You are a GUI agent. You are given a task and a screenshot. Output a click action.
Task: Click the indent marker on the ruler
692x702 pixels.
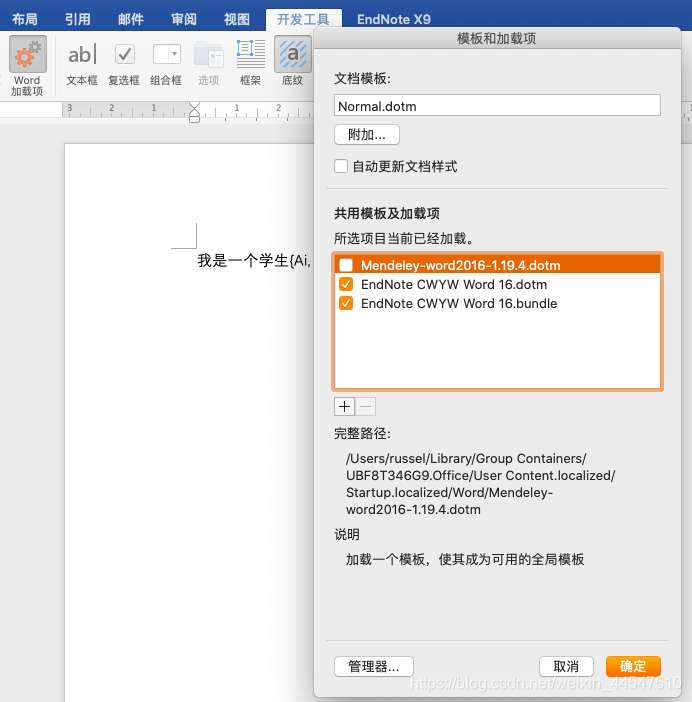click(194, 112)
